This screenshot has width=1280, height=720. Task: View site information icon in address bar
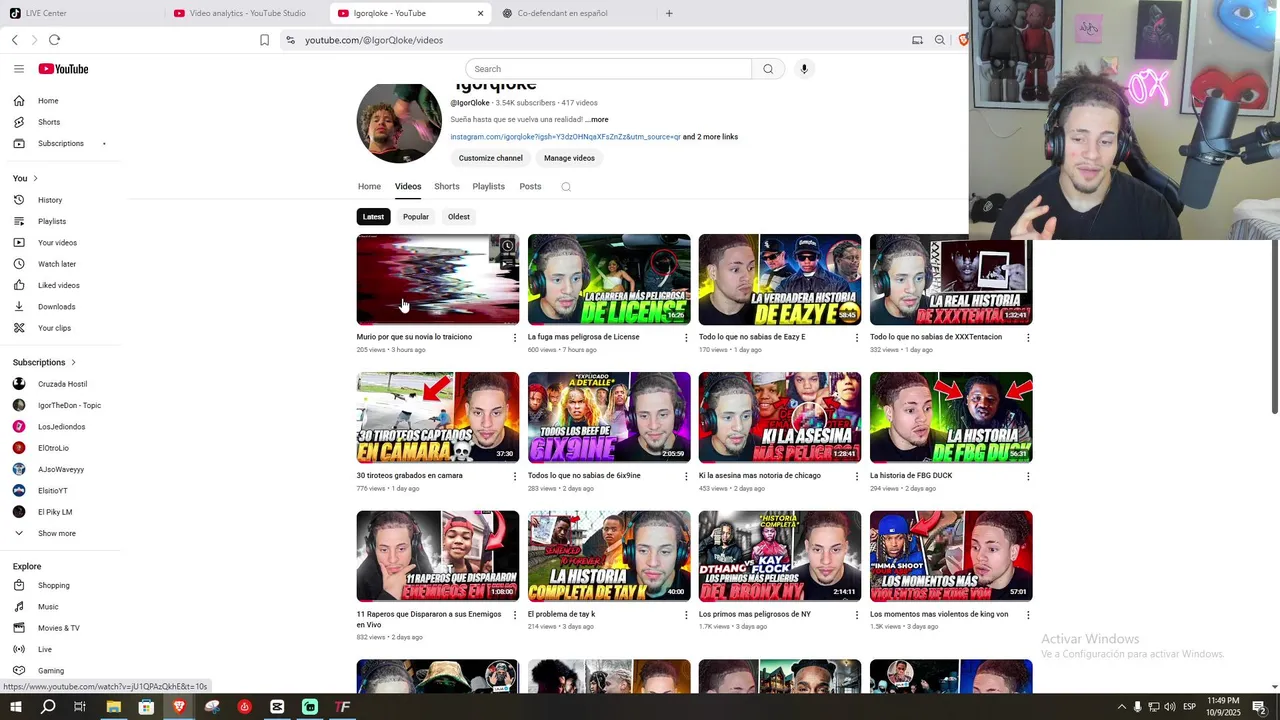[290, 40]
